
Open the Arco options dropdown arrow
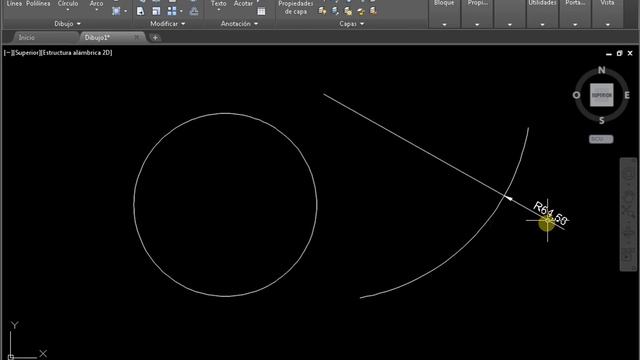[x=96, y=10]
